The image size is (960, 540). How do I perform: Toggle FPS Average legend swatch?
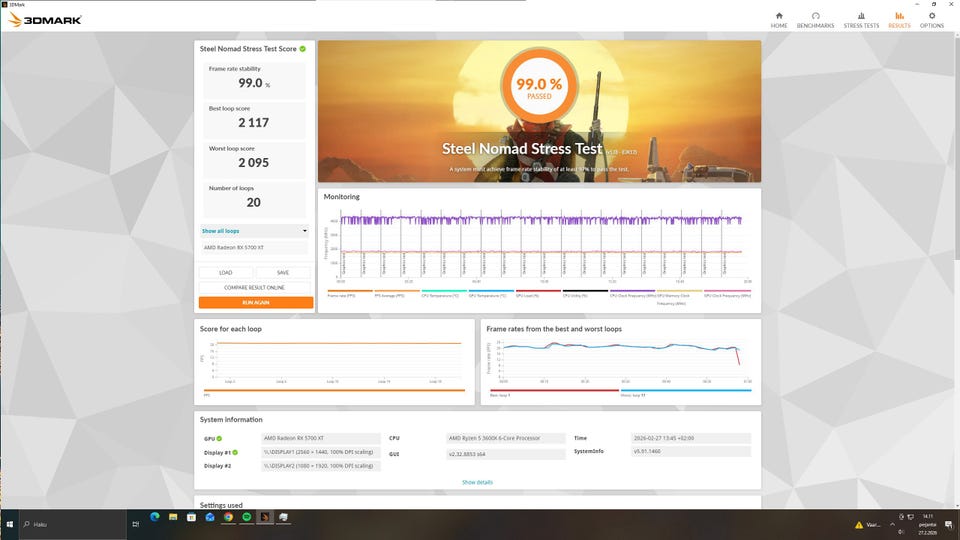(x=397, y=291)
